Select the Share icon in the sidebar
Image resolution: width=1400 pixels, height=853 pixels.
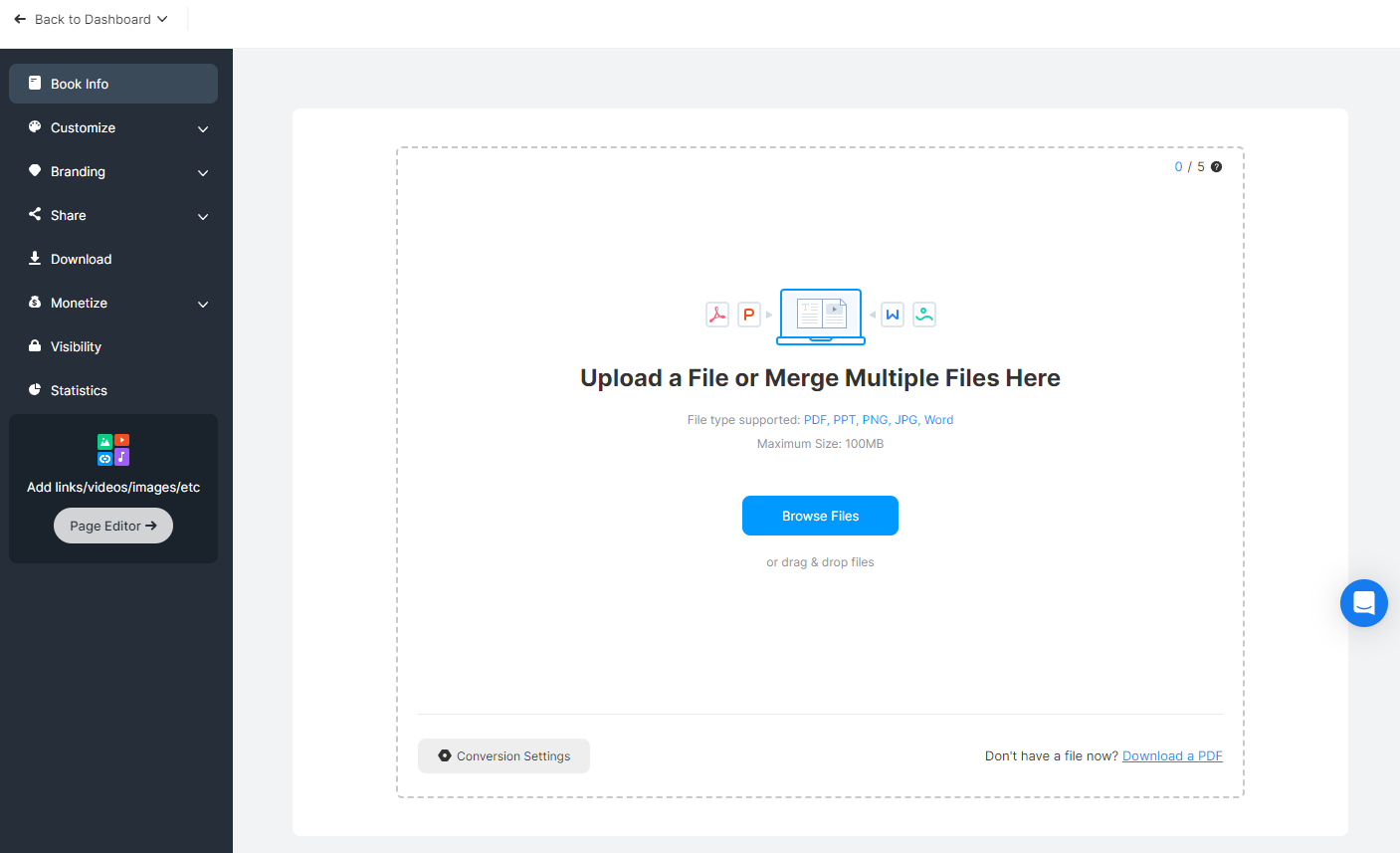tap(34, 215)
